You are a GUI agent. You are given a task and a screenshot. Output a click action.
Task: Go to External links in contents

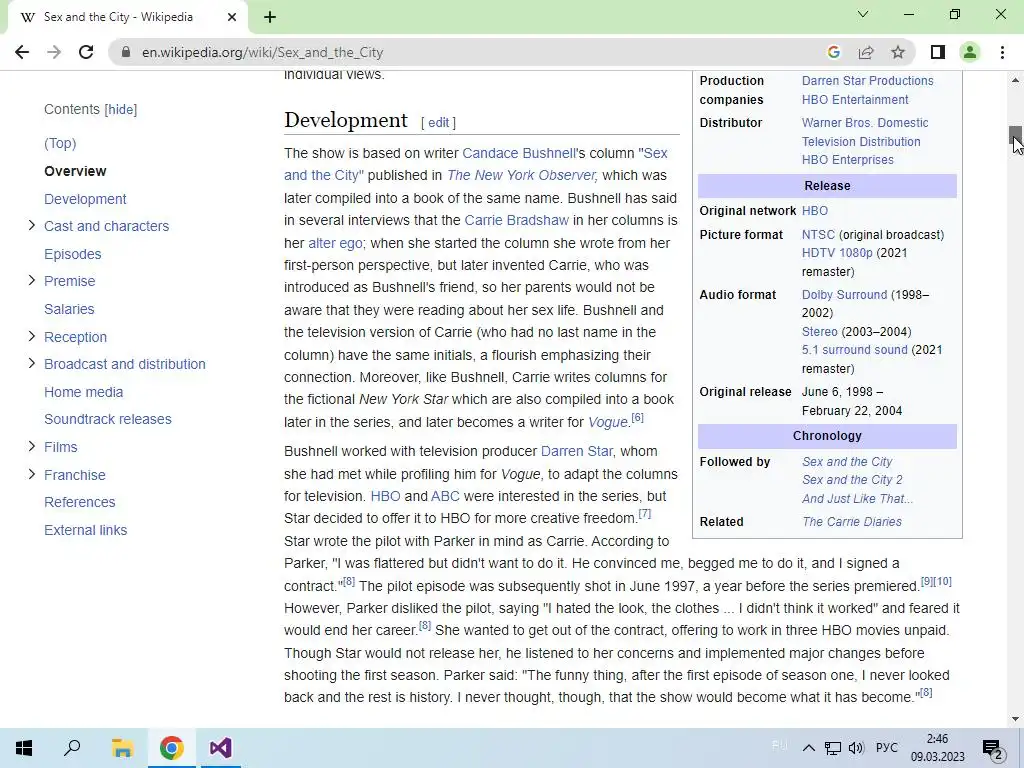pos(86,530)
